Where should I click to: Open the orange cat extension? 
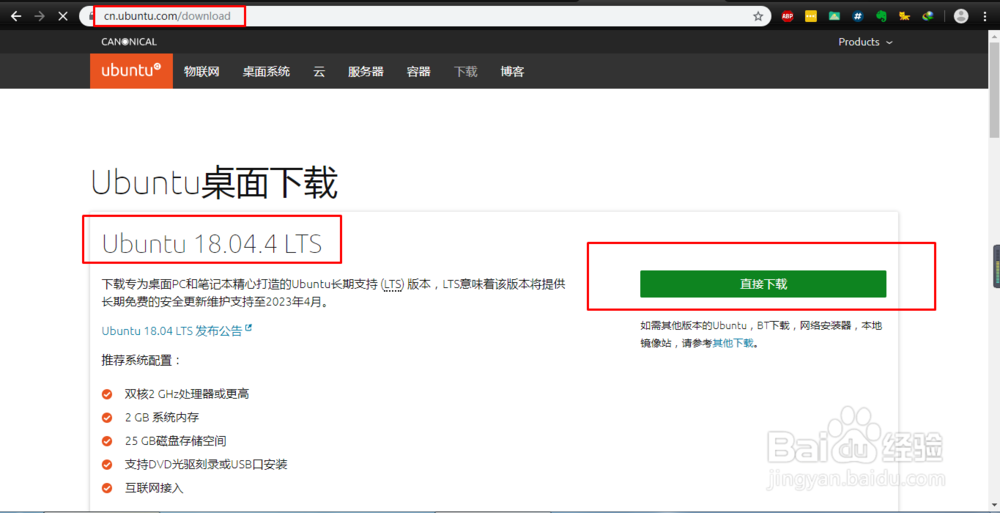point(904,17)
